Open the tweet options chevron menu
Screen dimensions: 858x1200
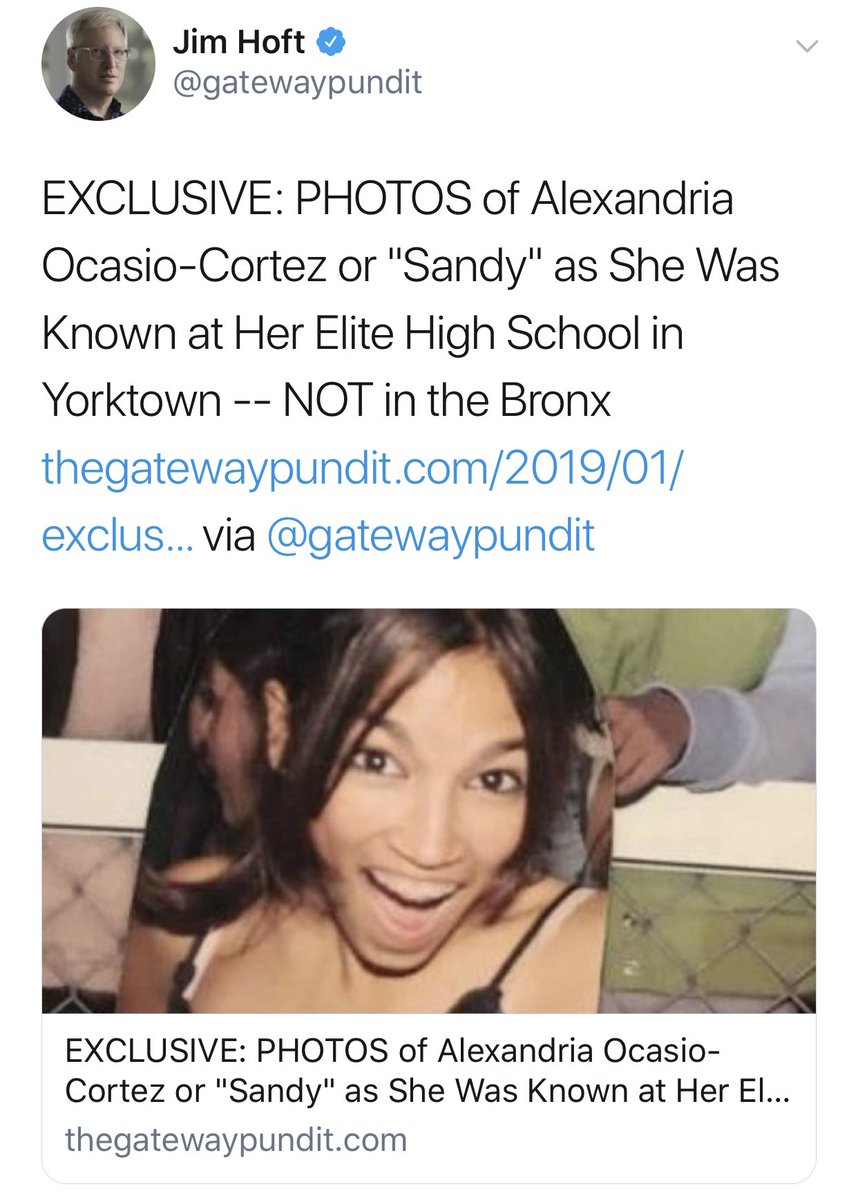pos(806,46)
